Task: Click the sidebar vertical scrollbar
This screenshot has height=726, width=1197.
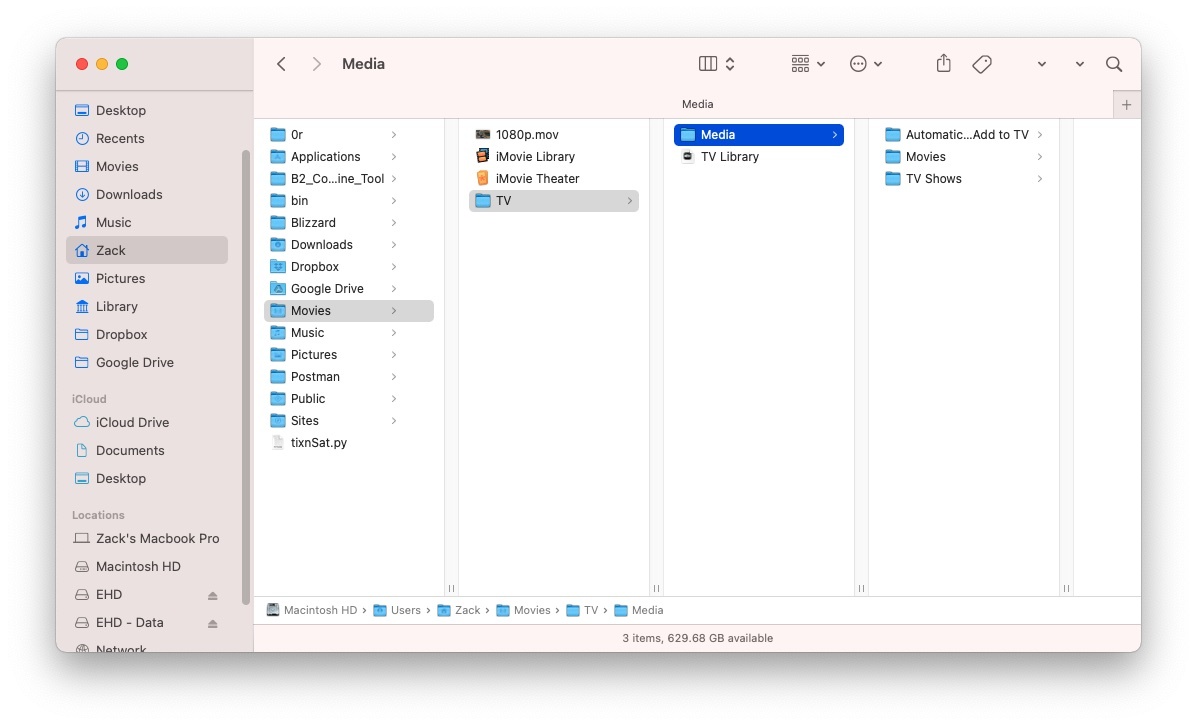Action: (x=246, y=377)
